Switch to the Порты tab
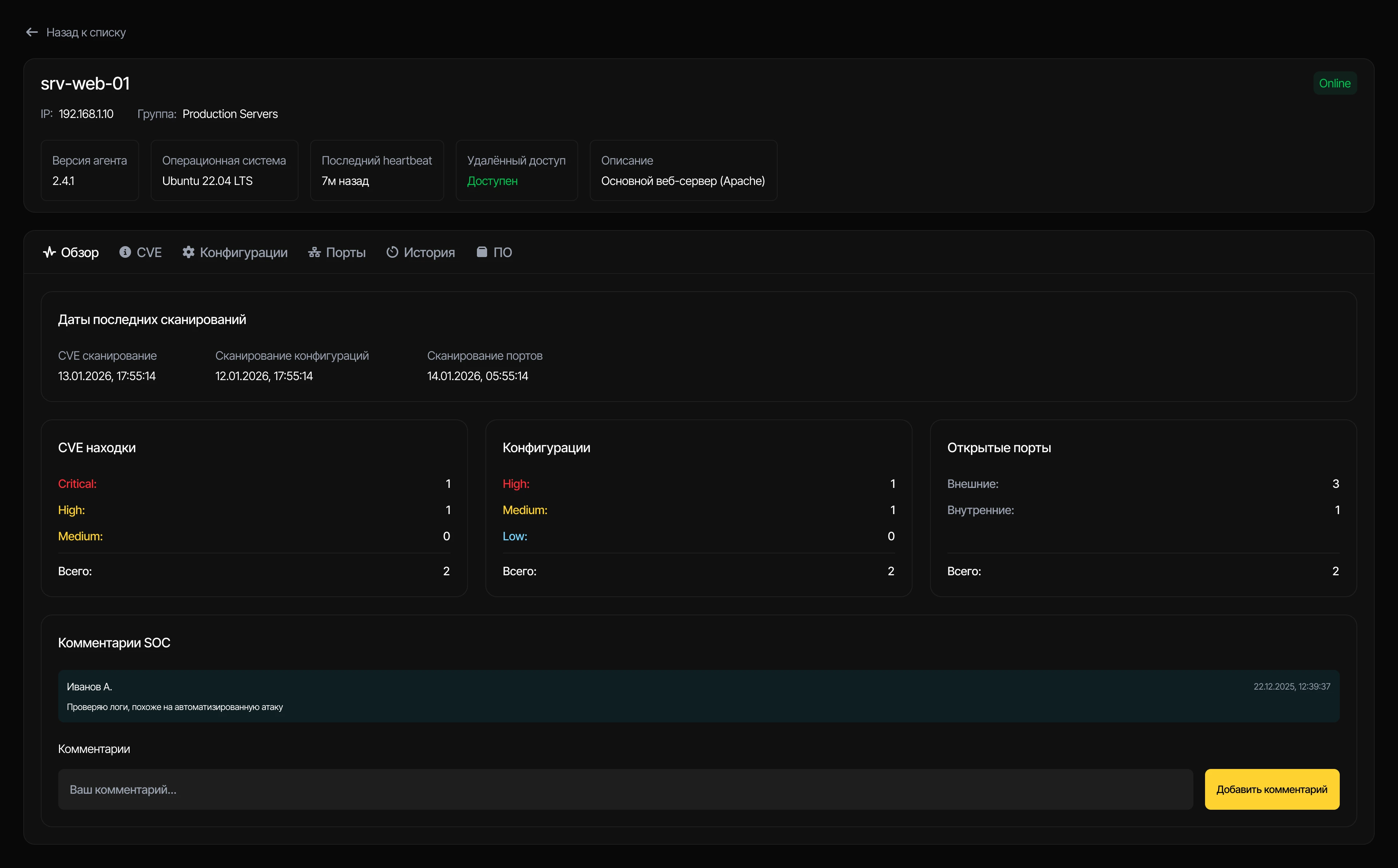This screenshot has height=868, width=1398. (x=337, y=253)
